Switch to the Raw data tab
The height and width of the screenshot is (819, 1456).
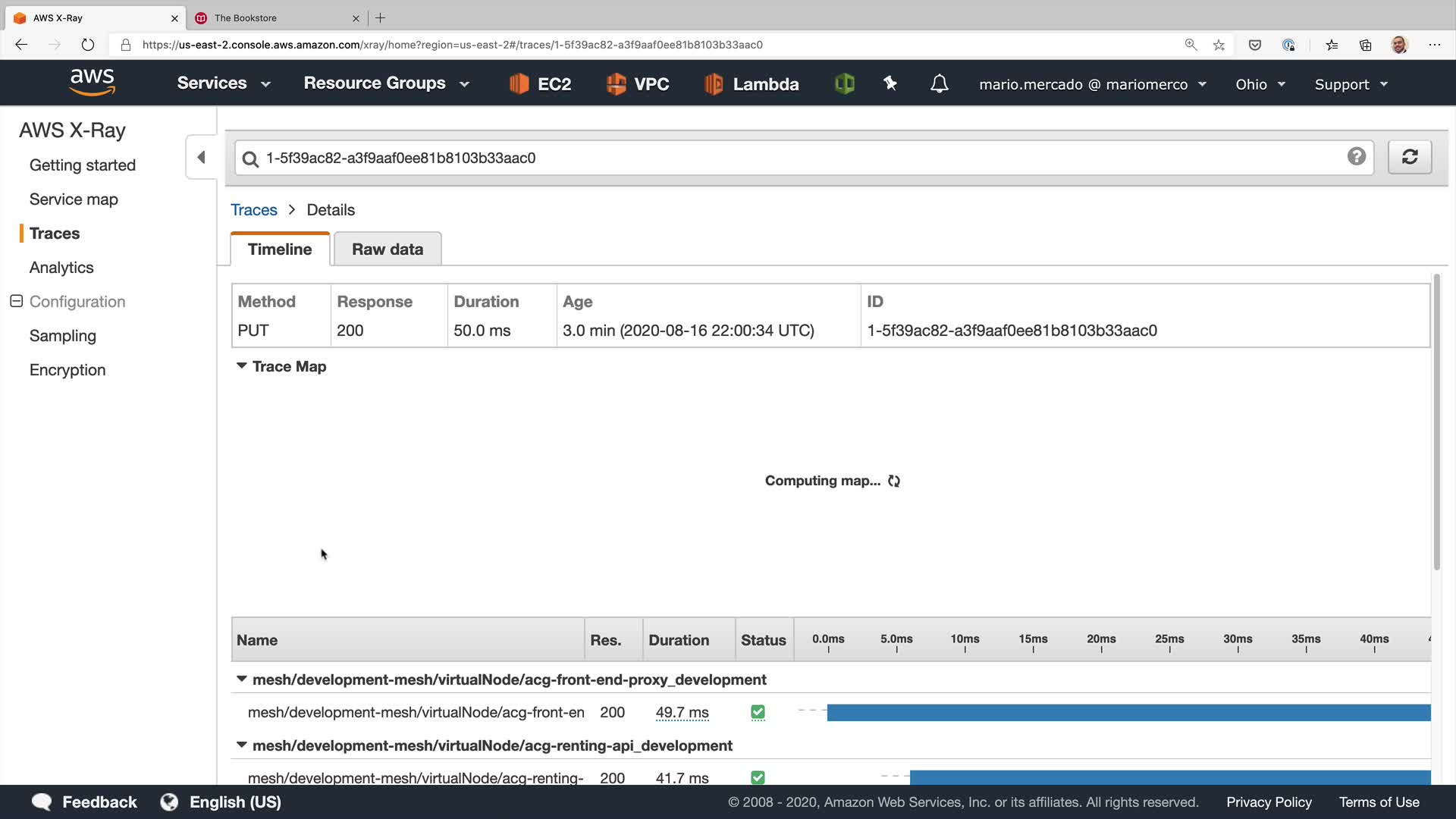pyautogui.click(x=387, y=249)
